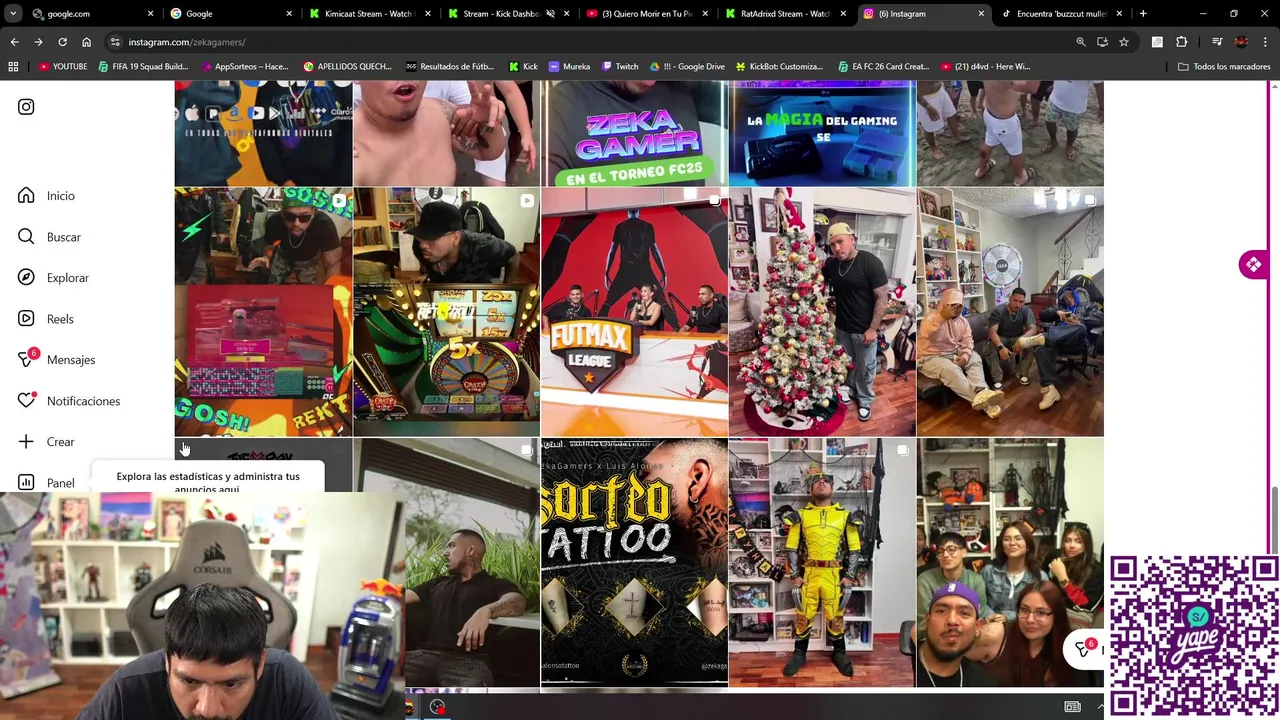Open the Google Drive bookmark
Image resolution: width=1280 pixels, height=720 pixels.
click(687, 67)
